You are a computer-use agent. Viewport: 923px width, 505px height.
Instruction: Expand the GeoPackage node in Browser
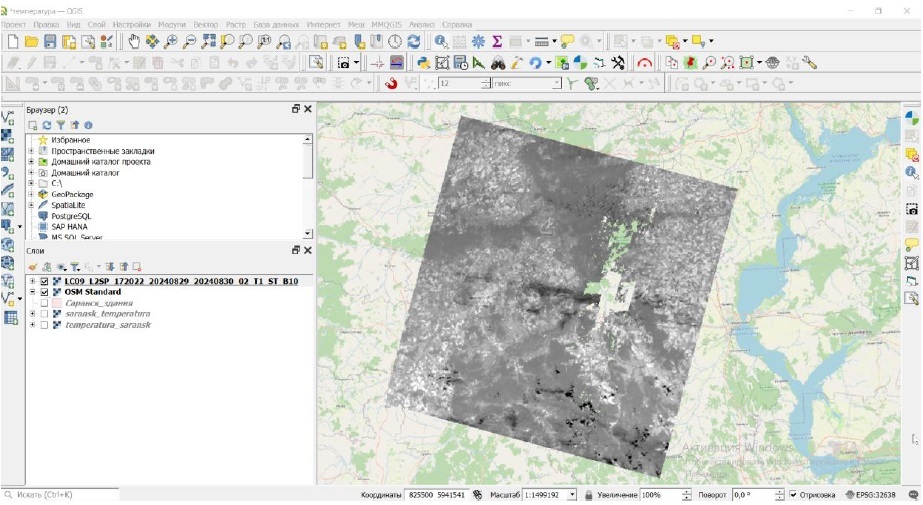tap(32, 194)
